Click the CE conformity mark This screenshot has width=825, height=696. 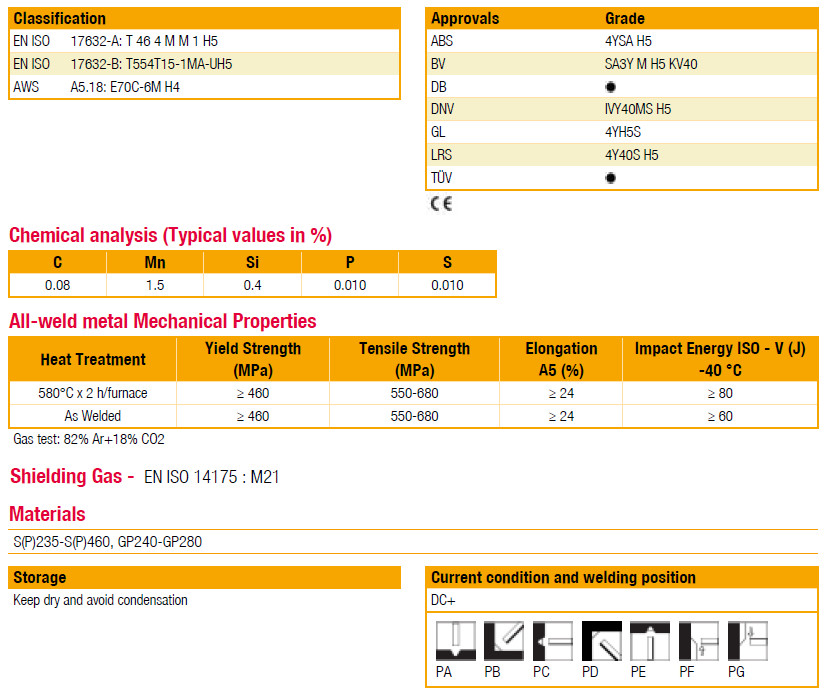(441, 204)
